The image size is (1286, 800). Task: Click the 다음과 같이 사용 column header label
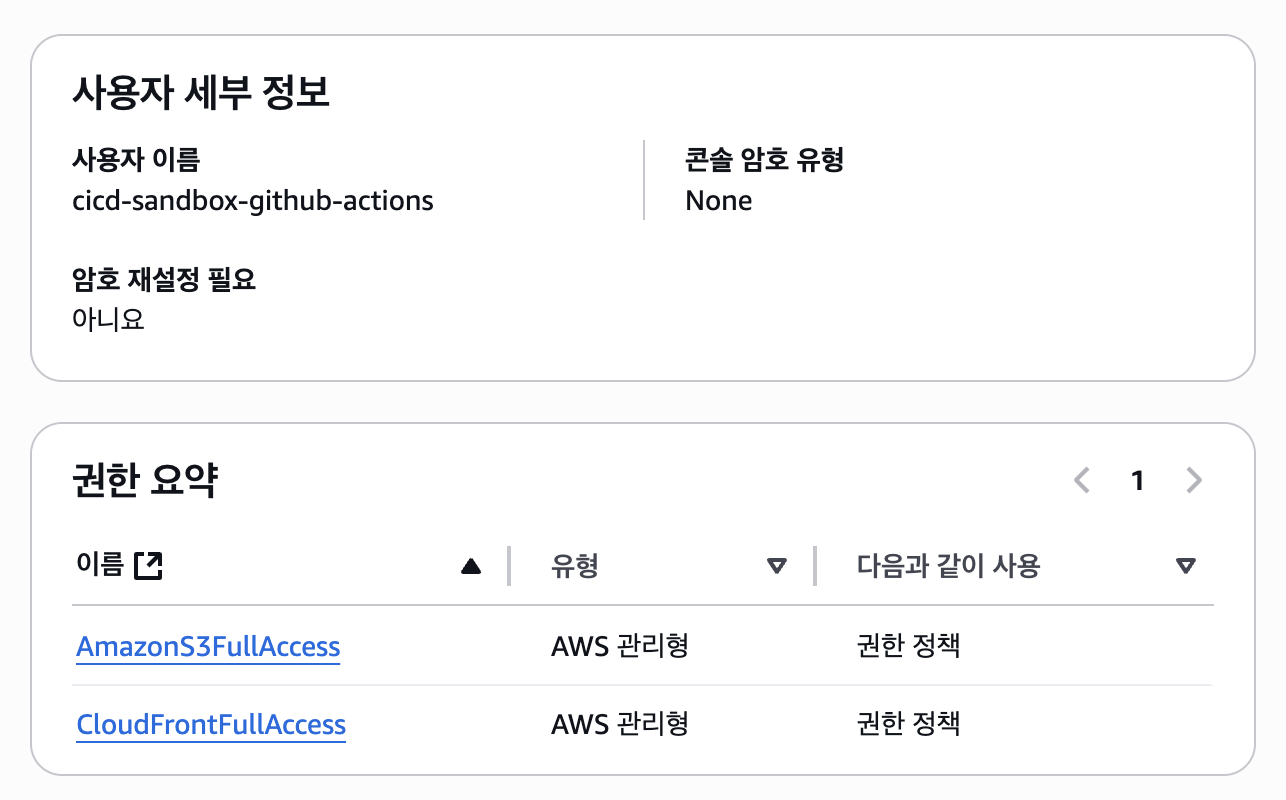pos(949,567)
